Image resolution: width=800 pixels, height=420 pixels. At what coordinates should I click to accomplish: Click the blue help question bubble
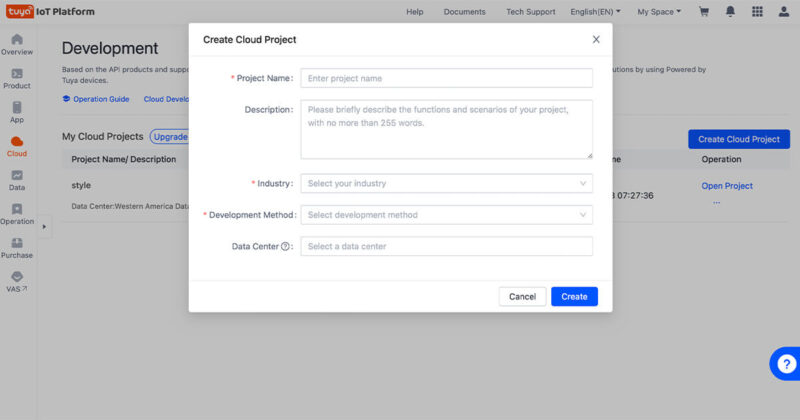click(x=786, y=364)
